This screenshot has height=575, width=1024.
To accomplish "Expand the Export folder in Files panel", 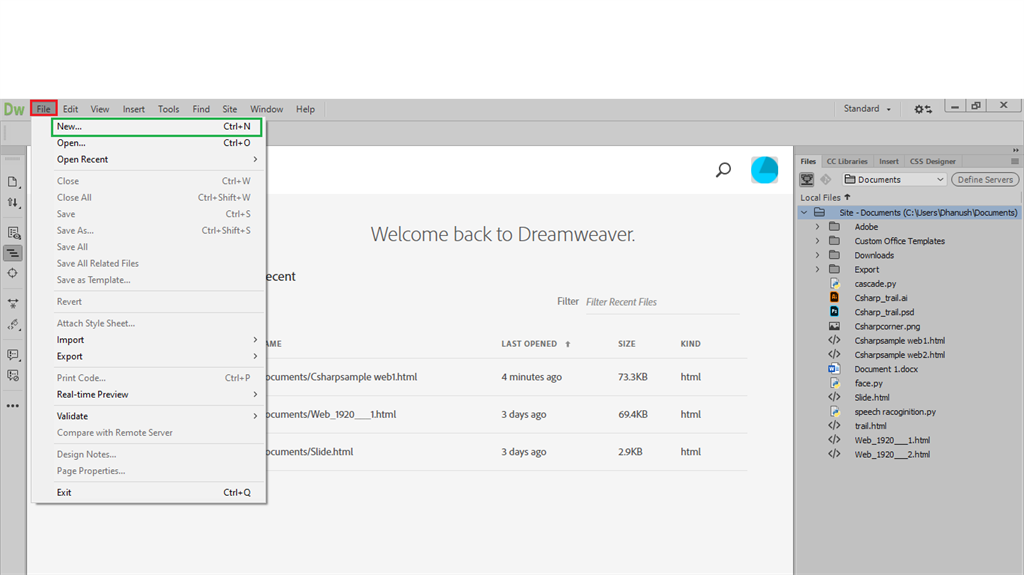I will point(817,269).
